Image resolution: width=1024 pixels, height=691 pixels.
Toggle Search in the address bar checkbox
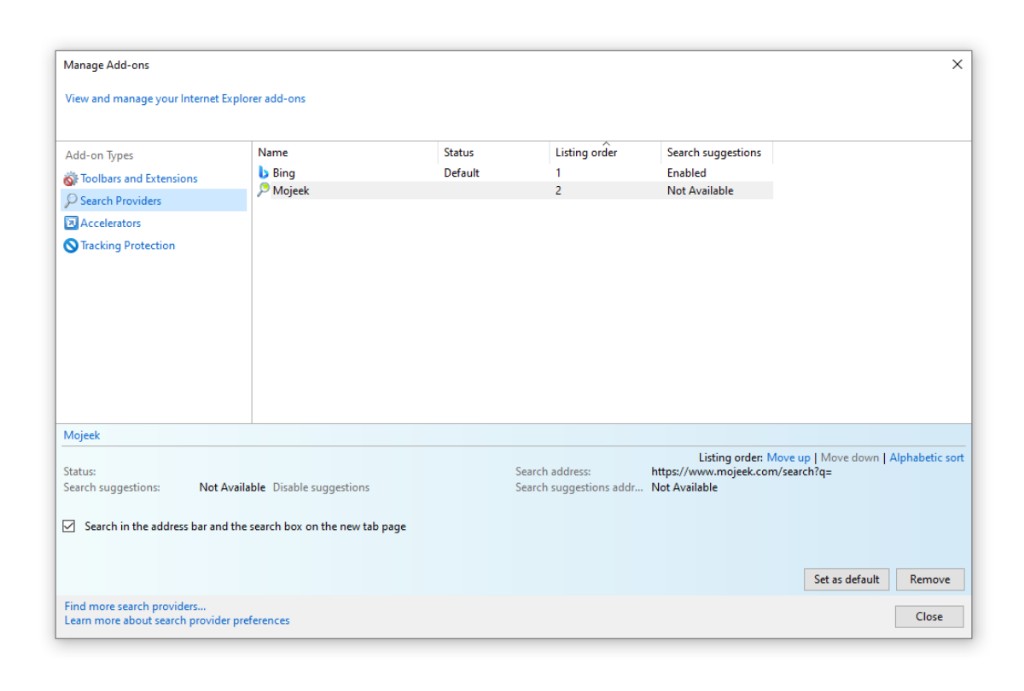pyautogui.click(x=69, y=526)
